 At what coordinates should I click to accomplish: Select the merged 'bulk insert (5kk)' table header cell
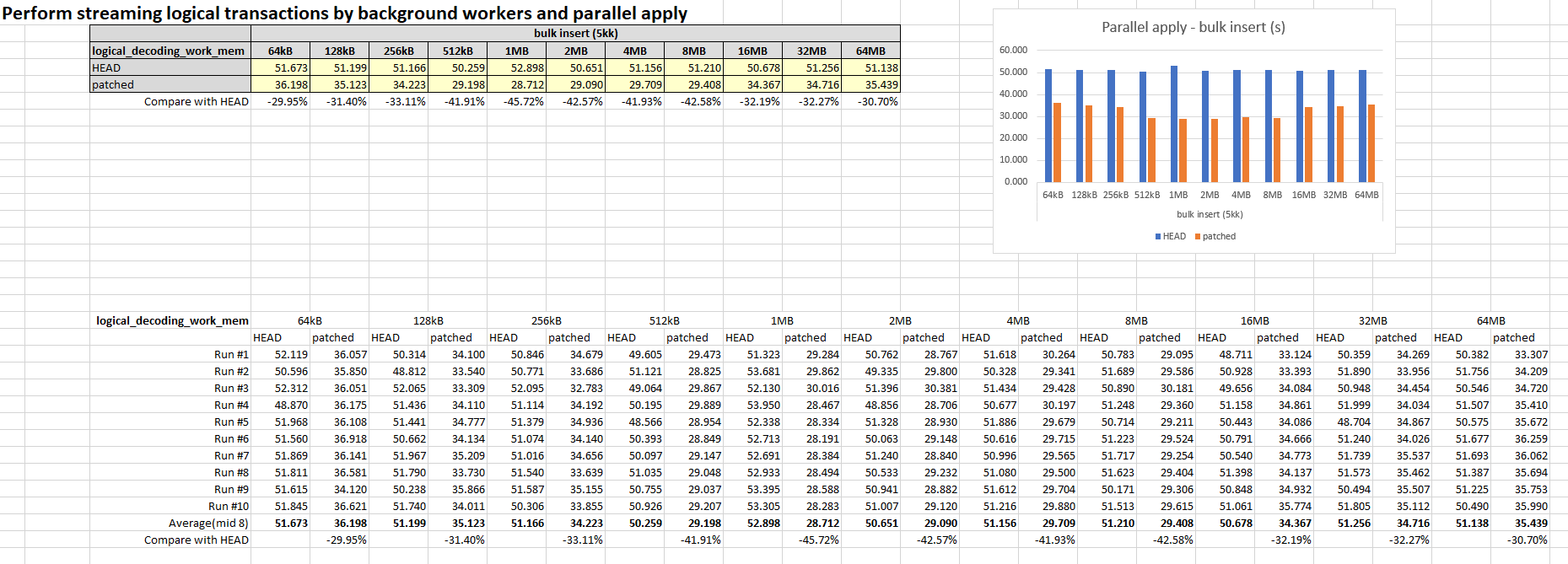pyautogui.click(x=575, y=34)
